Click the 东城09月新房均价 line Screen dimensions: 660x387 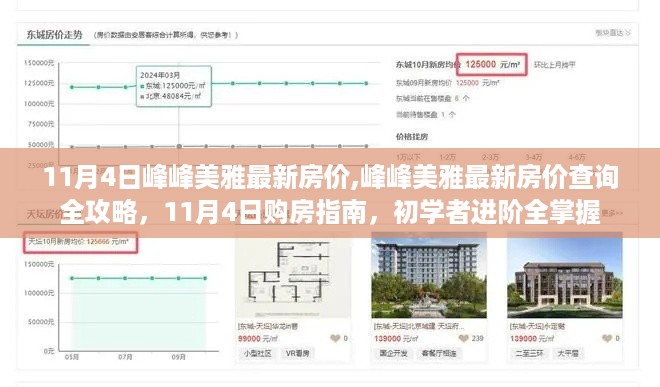pyautogui.click(x=447, y=83)
